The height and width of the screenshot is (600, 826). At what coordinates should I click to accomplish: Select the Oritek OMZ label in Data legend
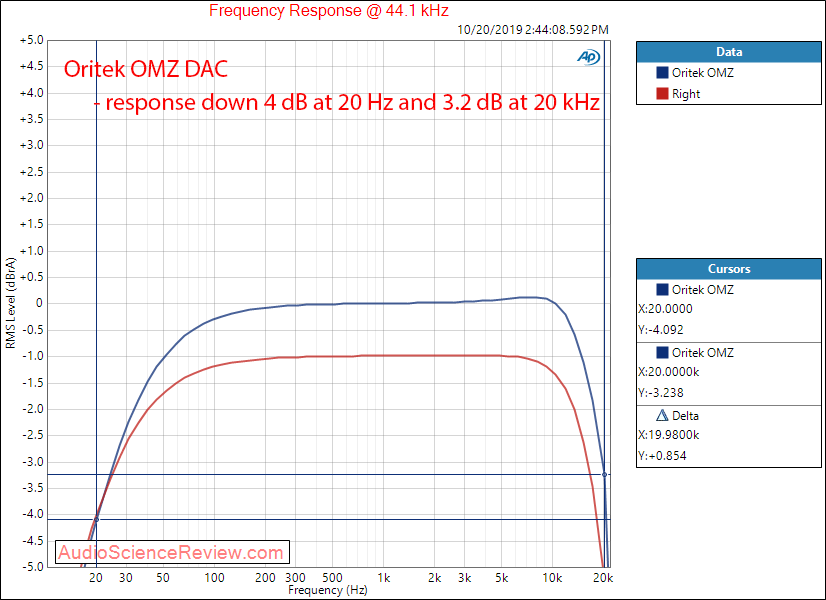tap(703, 73)
